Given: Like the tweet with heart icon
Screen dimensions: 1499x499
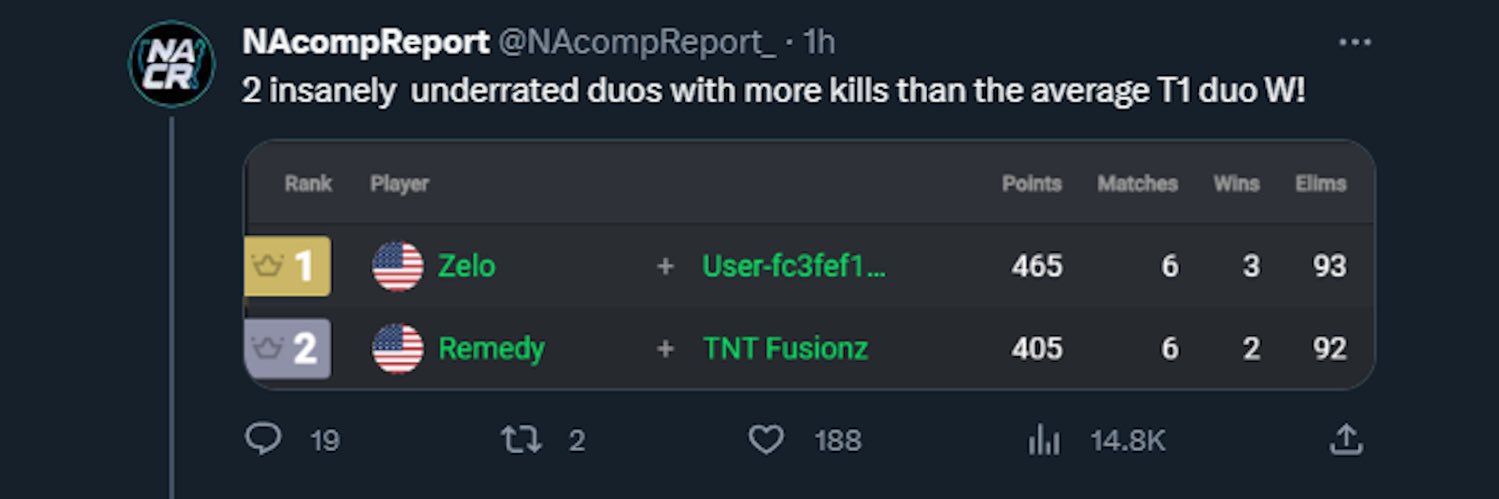Looking at the screenshot, I should point(766,440).
